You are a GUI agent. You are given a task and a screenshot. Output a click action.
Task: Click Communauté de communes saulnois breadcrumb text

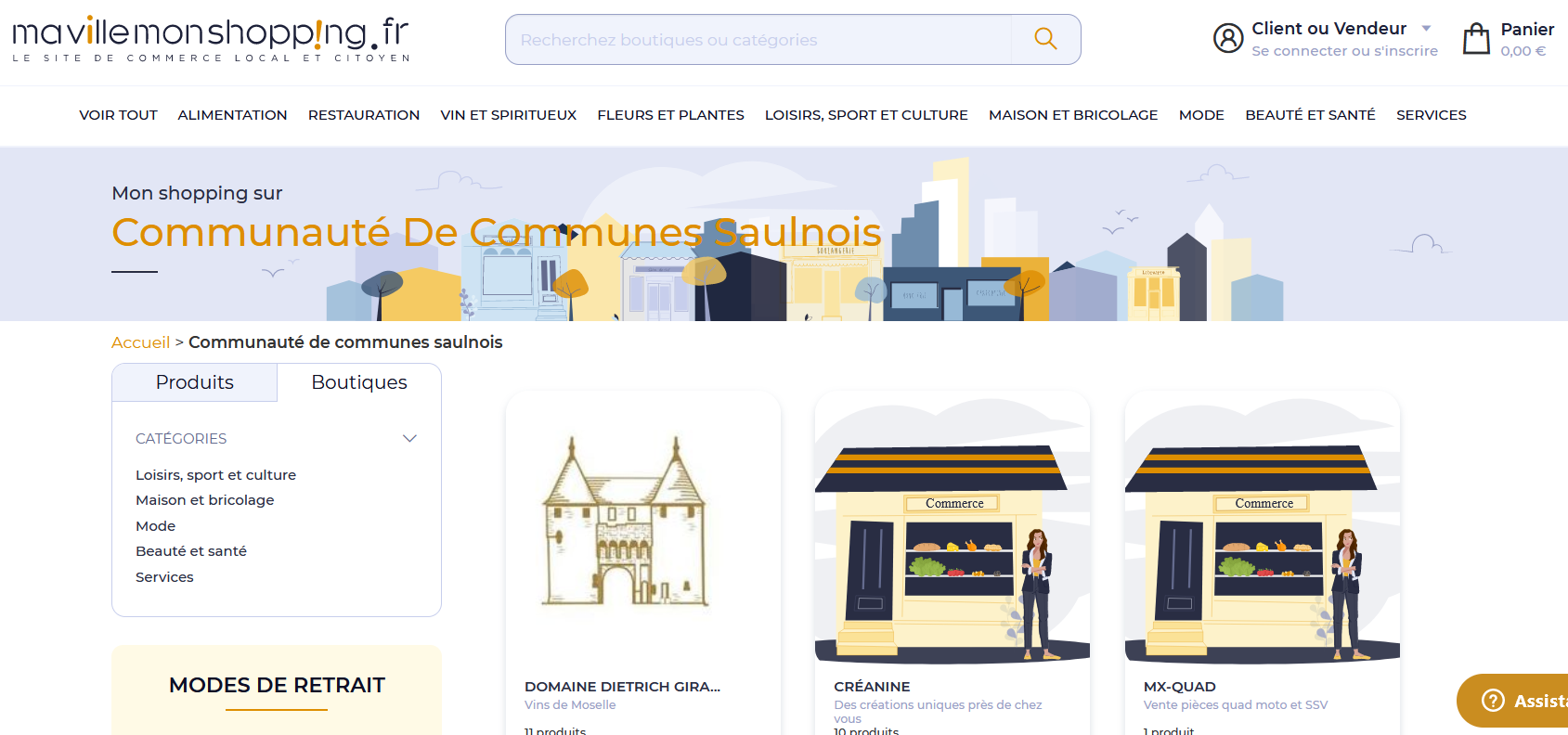(345, 342)
